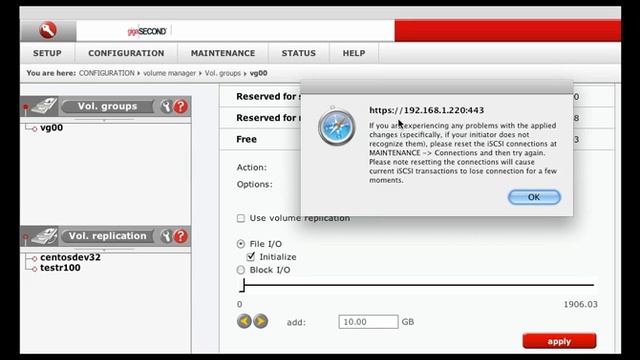Click the Safari compass icon in dialog

(337, 127)
